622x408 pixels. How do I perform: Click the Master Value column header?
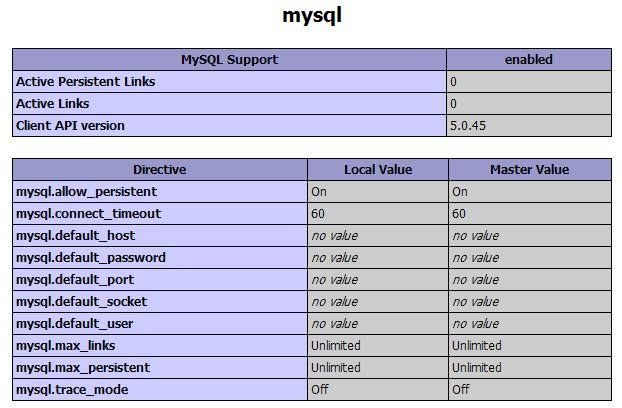pos(529,170)
